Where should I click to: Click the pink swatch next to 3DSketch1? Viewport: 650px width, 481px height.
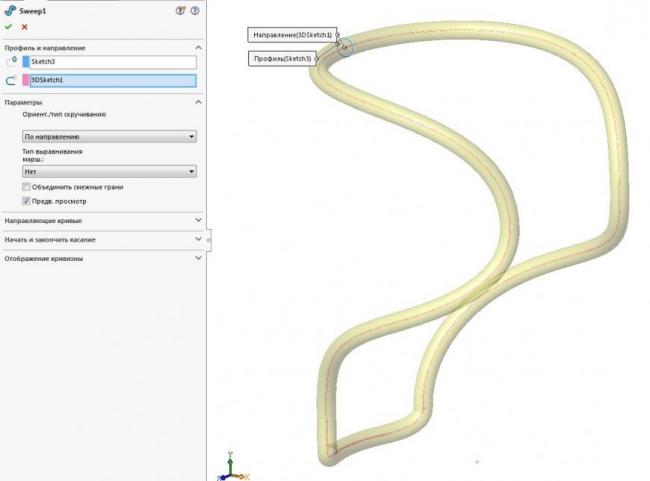26,80
